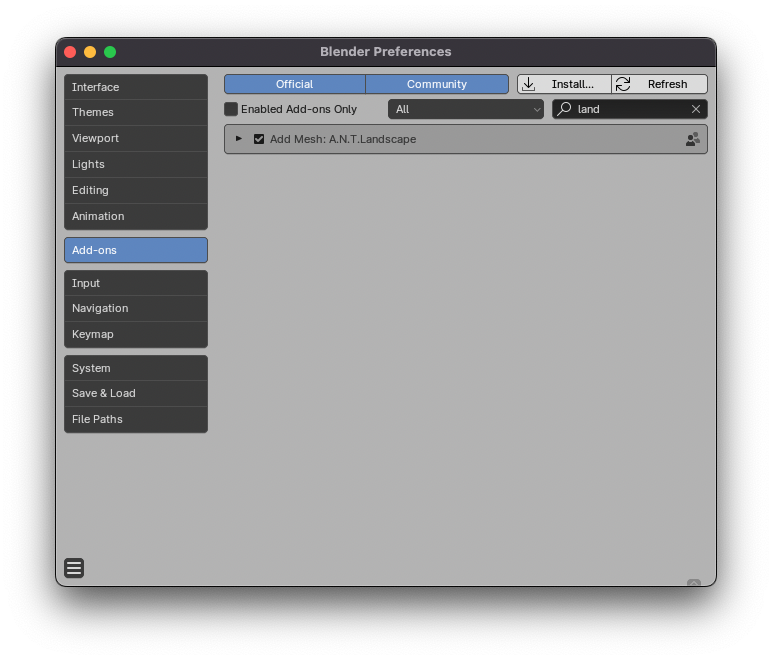
Task: Open Save & Load section
Action: pos(136,393)
